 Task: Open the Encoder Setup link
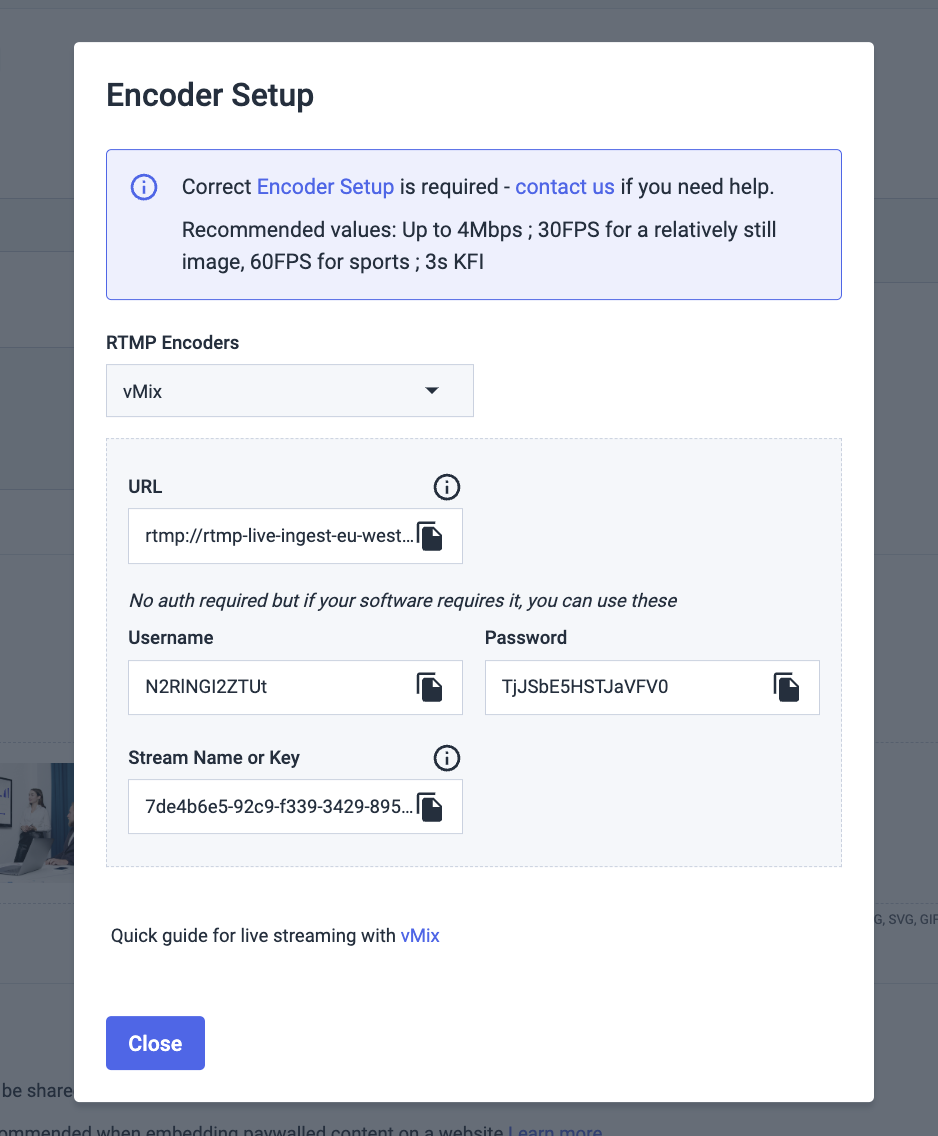click(x=325, y=187)
